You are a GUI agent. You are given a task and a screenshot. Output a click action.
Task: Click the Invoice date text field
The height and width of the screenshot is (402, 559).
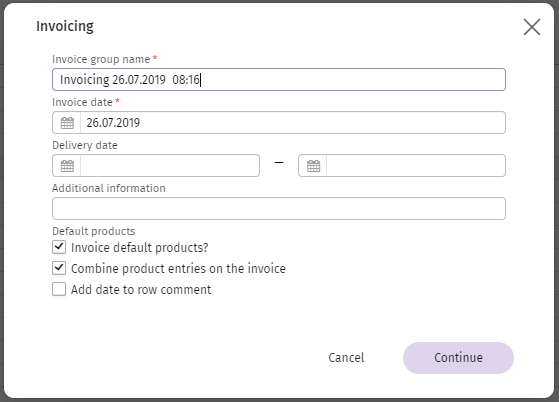coord(293,123)
